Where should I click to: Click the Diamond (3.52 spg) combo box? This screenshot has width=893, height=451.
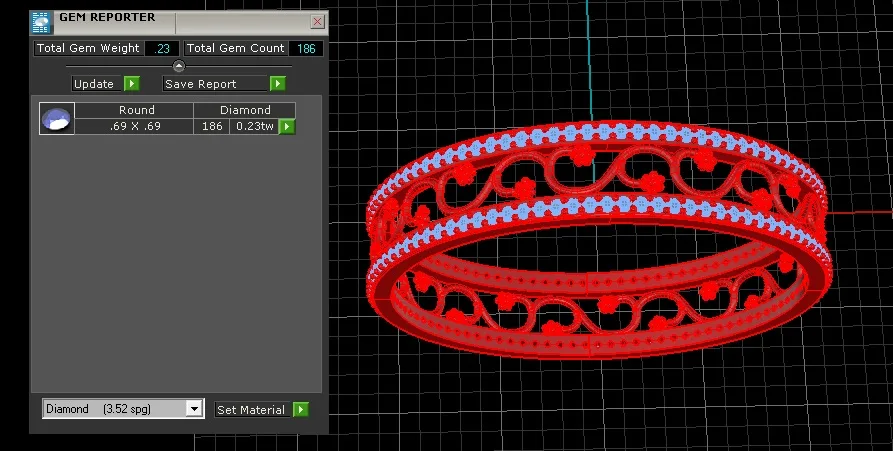coord(123,408)
